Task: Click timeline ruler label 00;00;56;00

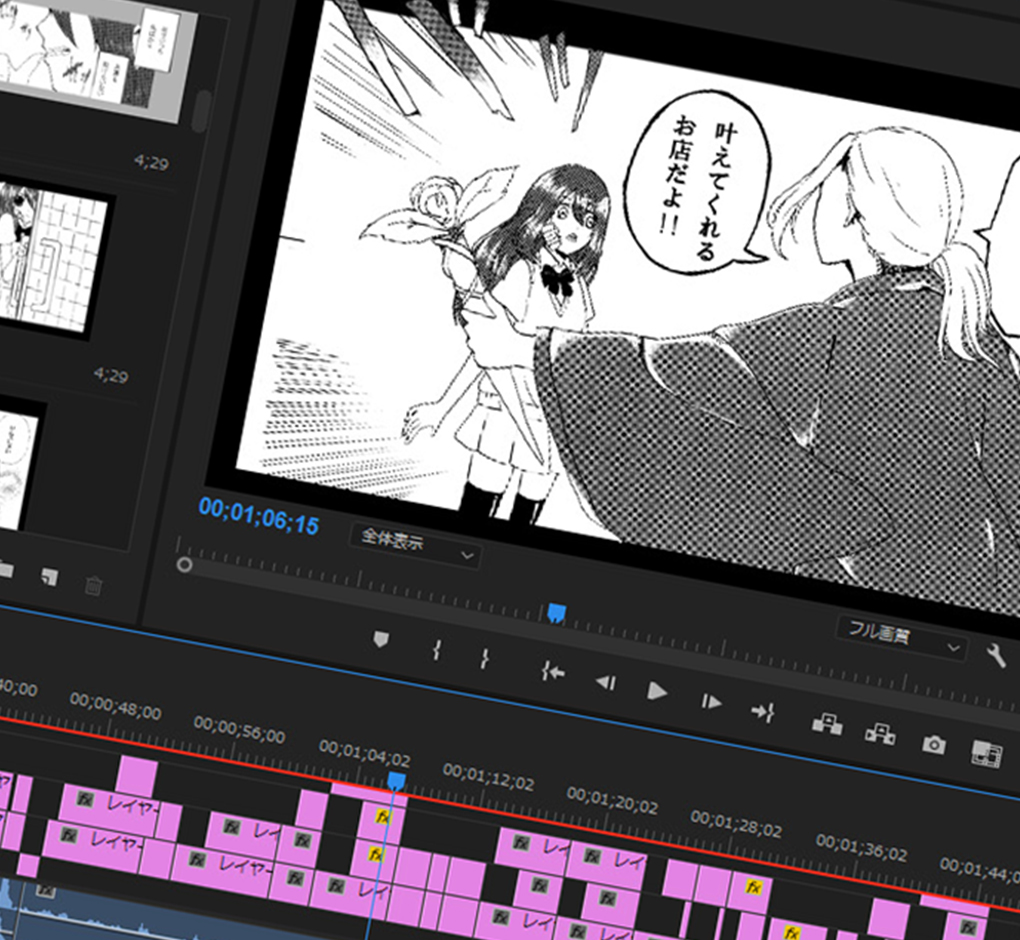Action: (239, 730)
